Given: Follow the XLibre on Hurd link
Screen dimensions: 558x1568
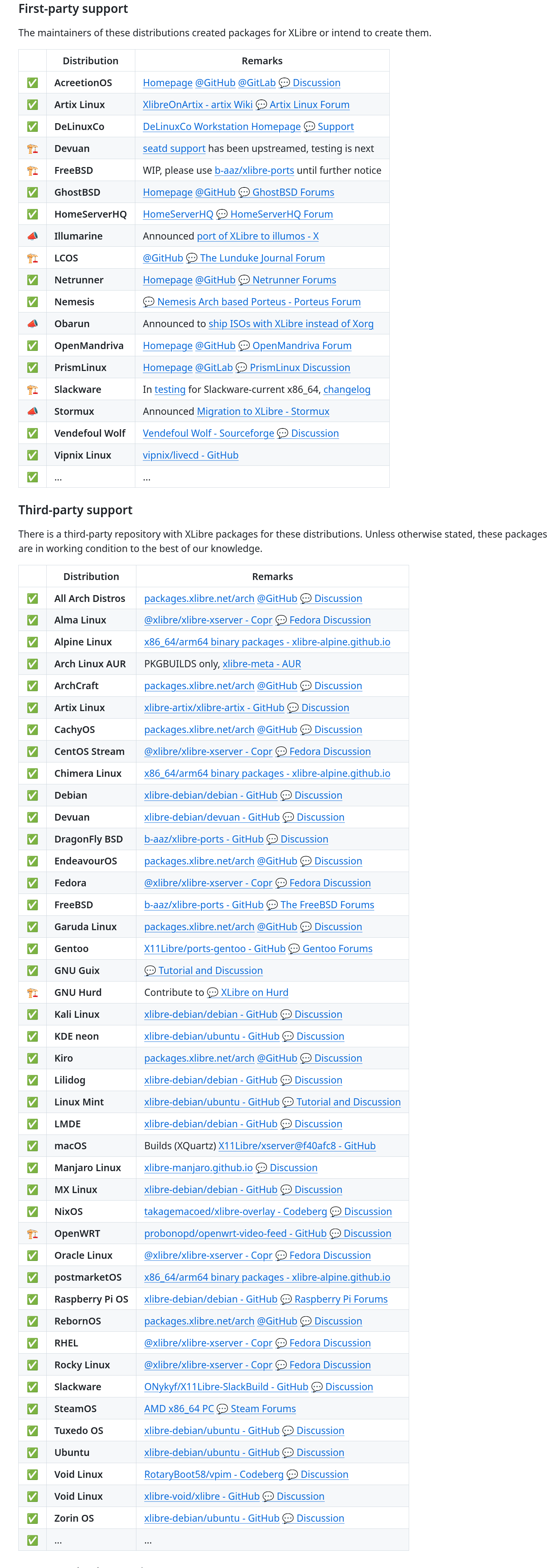Looking at the screenshot, I should pos(254,993).
